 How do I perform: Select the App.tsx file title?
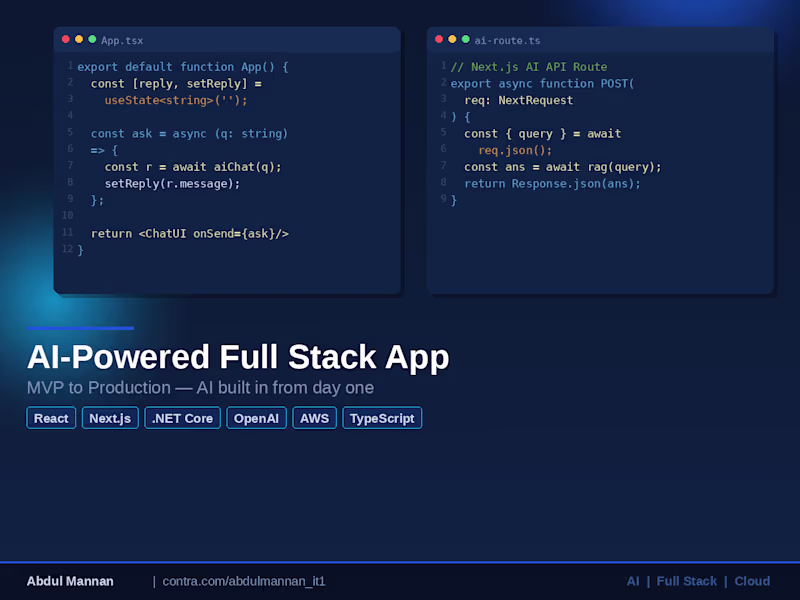(122, 40)
